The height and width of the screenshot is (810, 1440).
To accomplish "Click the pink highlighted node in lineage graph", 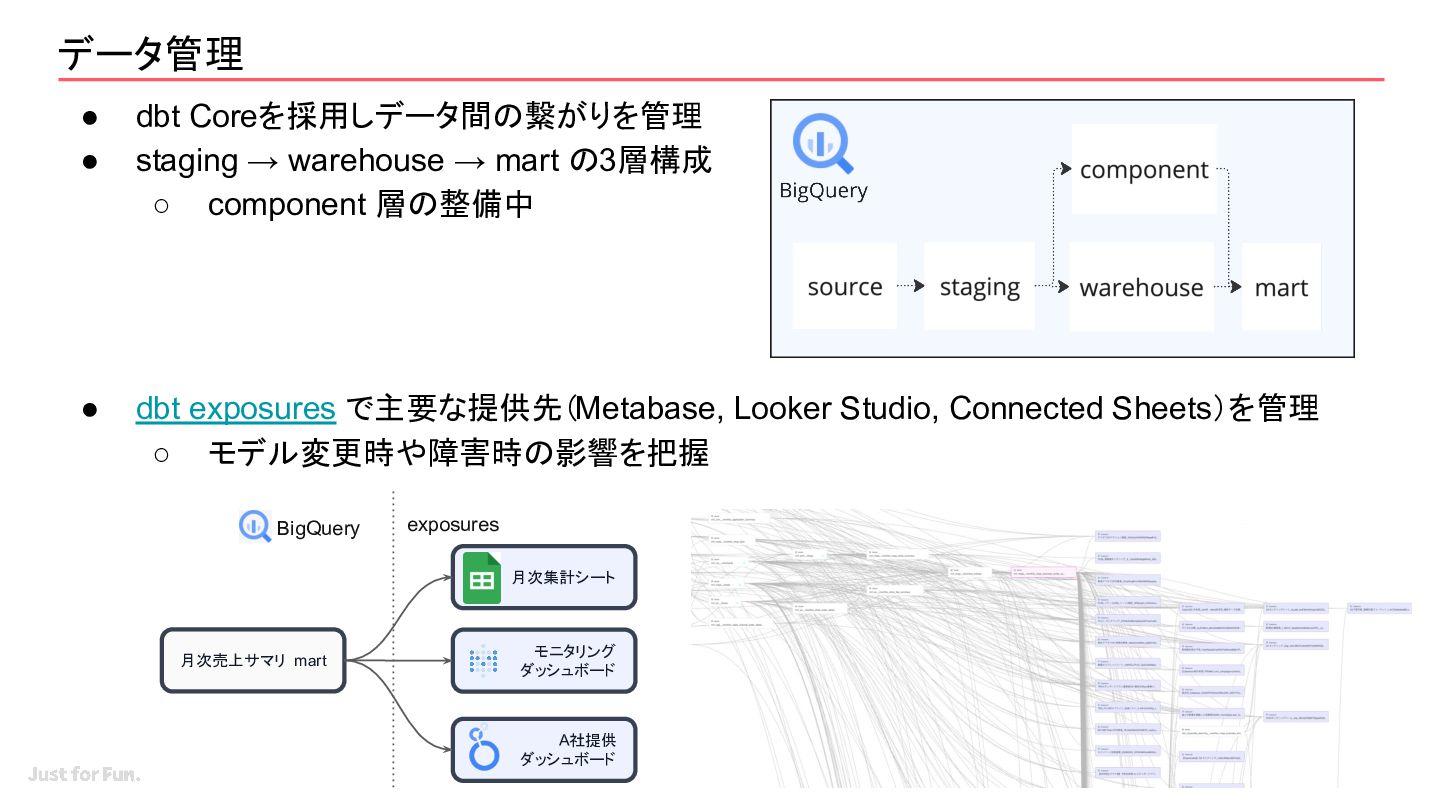I will (x=1043, y=573).
